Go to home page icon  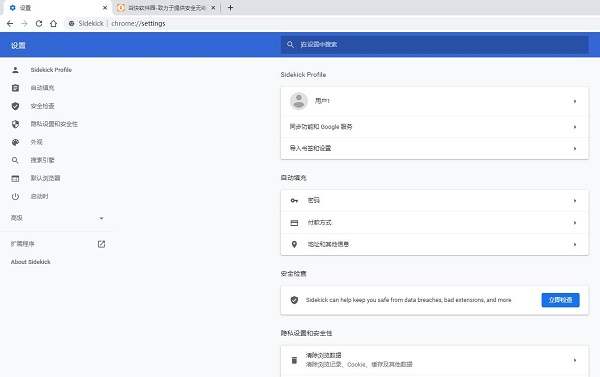pos(53,23)
